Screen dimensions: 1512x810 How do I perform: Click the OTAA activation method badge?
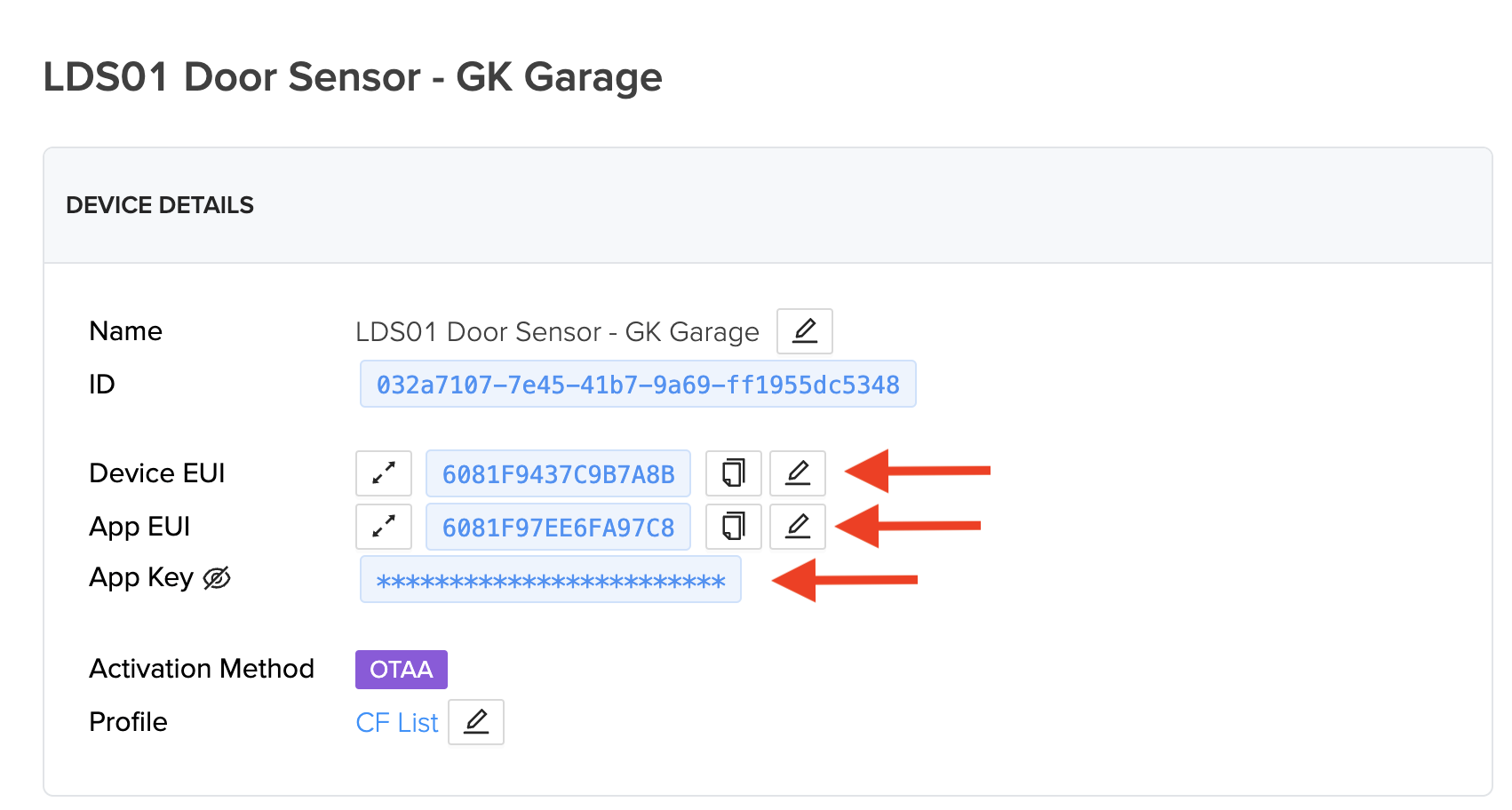point(401,670)
